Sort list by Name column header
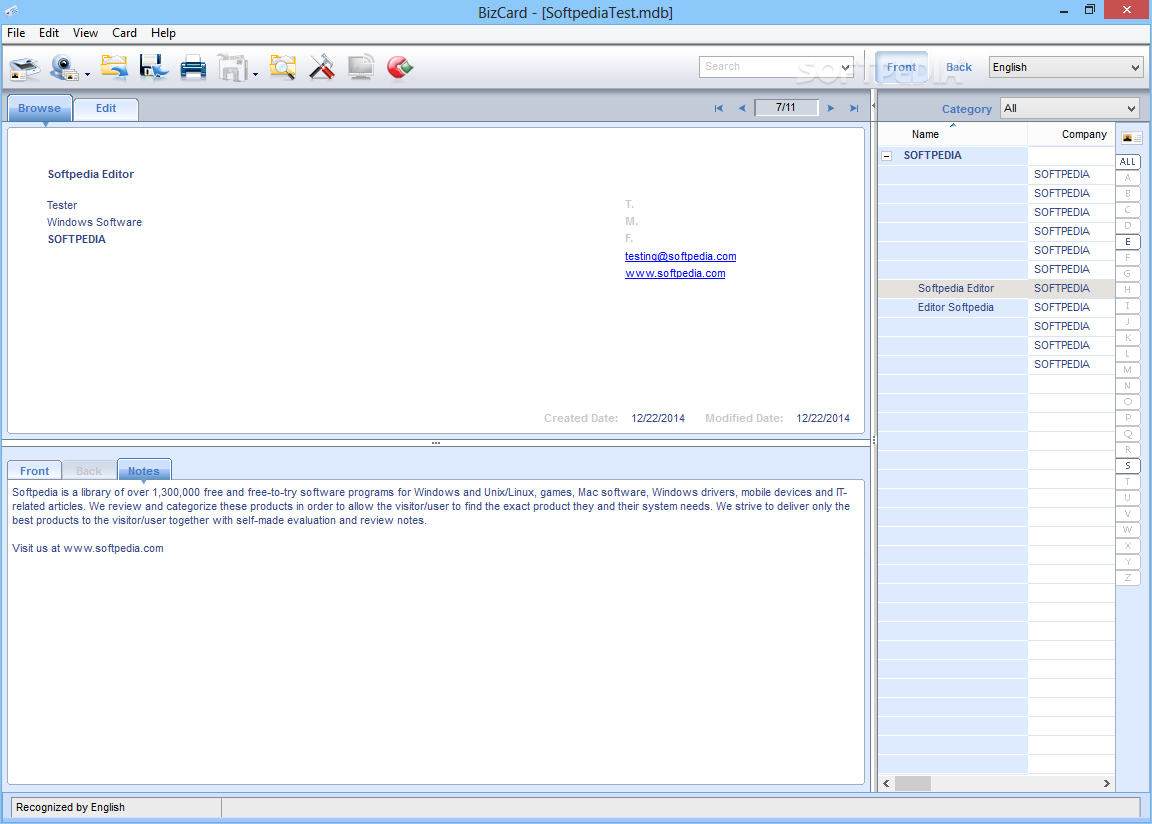This screenshot has width=1152, height=824. (x=952, y=134)
